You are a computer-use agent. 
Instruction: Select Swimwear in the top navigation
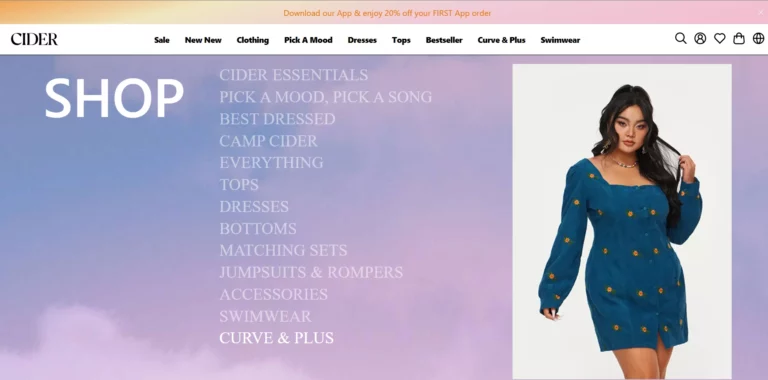[560, 40]
